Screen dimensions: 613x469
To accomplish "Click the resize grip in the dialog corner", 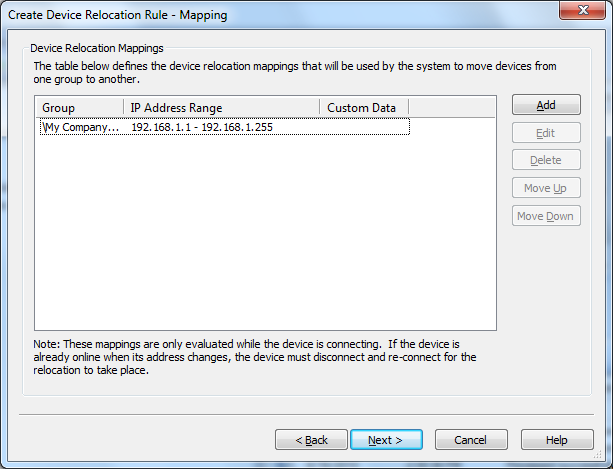I will (x=598, y=454).
